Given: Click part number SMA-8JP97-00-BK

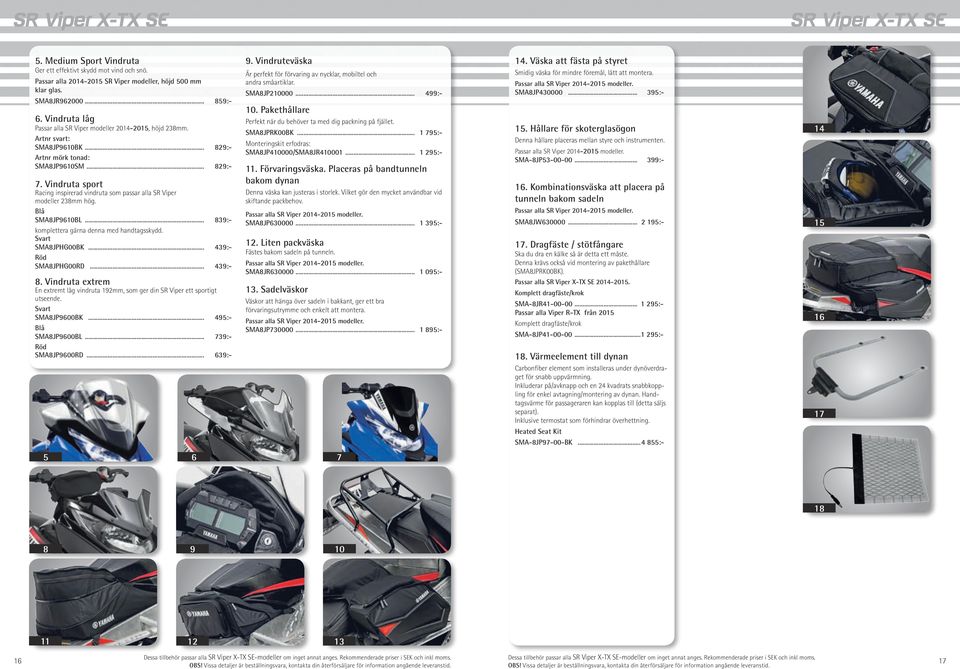Looking at the screenshot, I should (544, 443).
